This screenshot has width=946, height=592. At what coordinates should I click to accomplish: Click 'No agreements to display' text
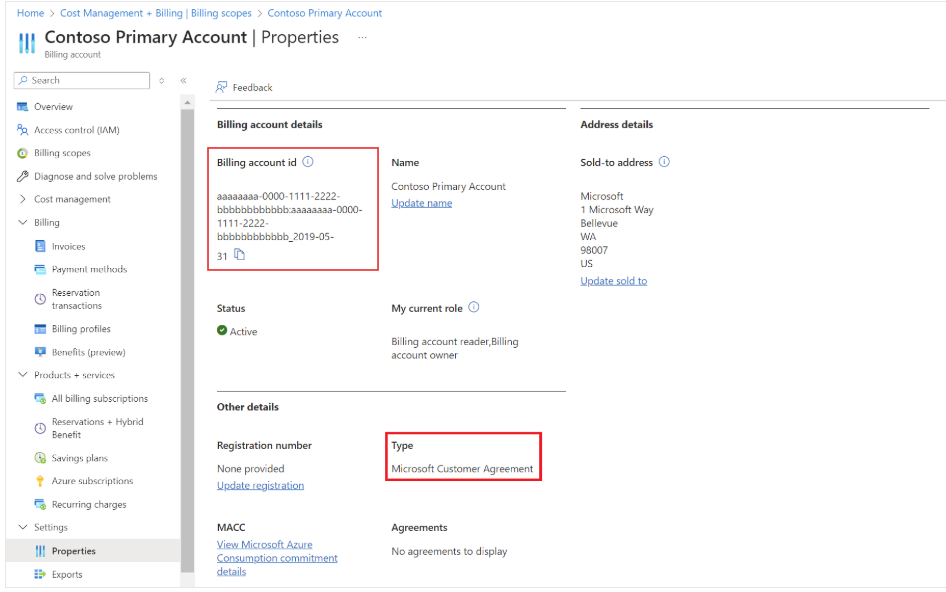click(449, 551)
